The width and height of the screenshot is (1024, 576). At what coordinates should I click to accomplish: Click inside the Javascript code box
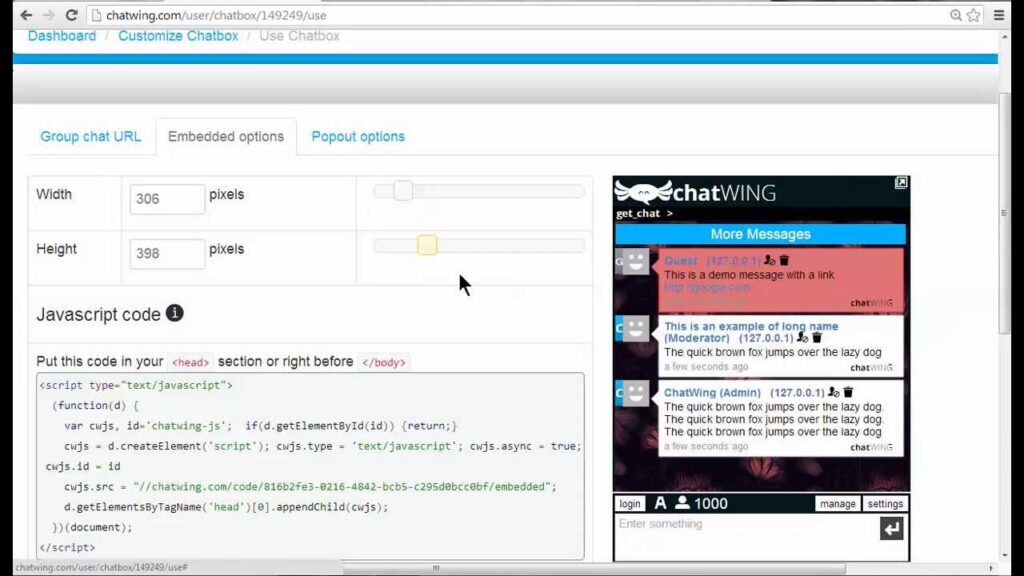click(x=310, y=466)
